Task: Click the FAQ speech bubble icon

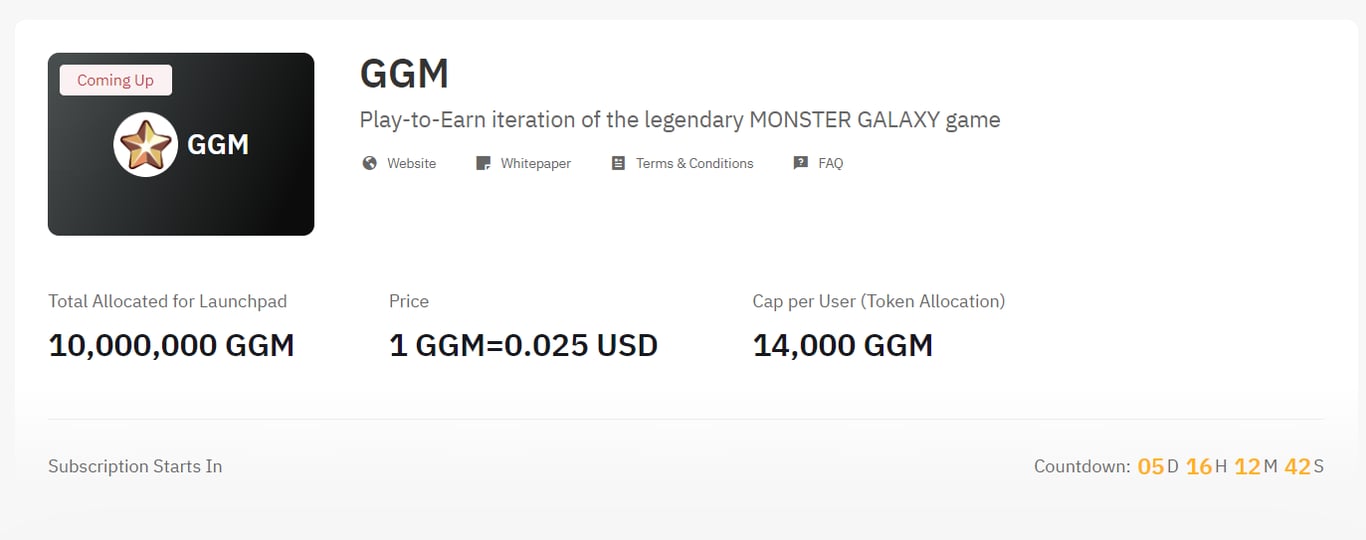Action: pyautogui.click(x=800, y=163)
